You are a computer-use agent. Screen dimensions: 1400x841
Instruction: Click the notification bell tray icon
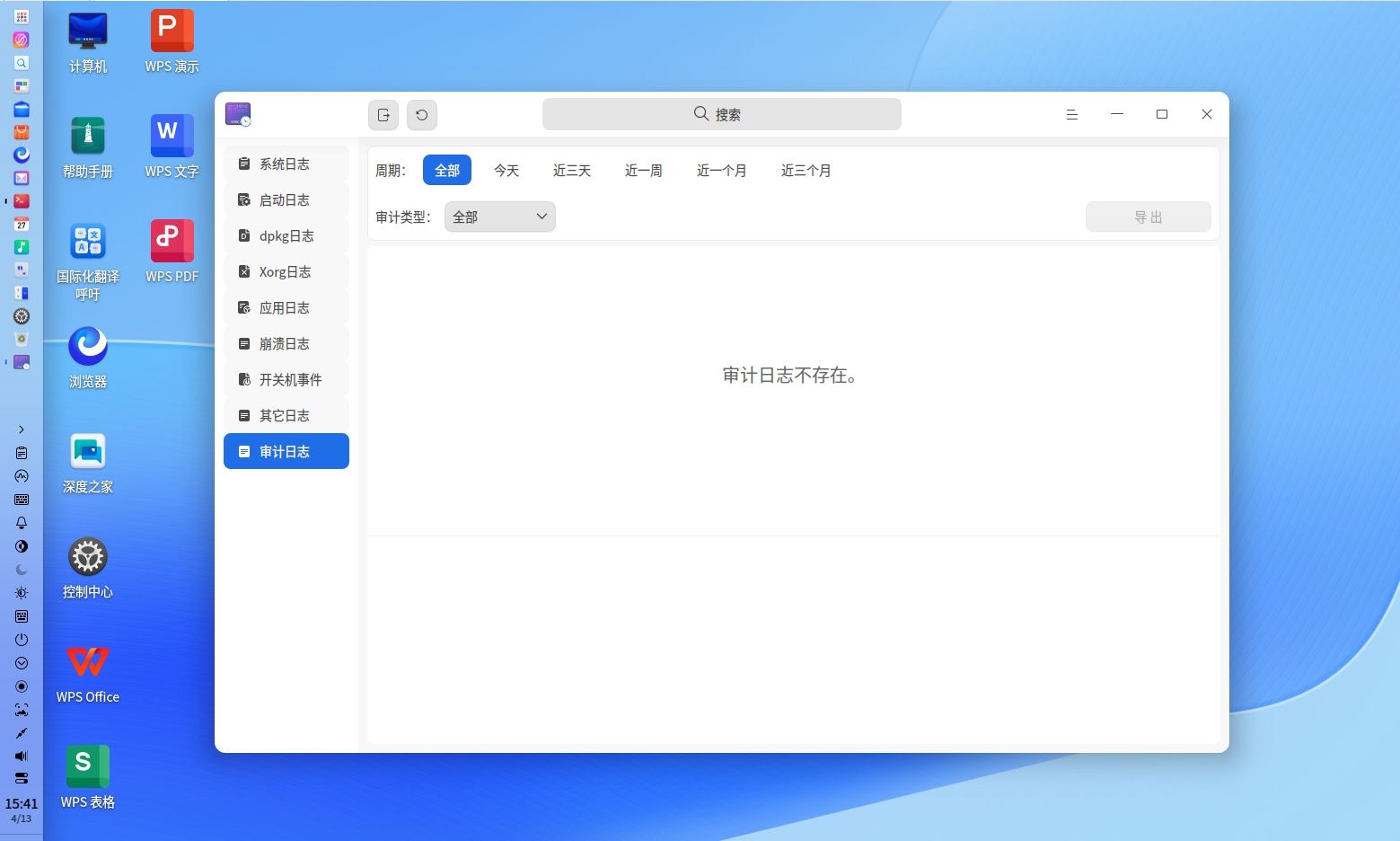(x=22, y=523)
